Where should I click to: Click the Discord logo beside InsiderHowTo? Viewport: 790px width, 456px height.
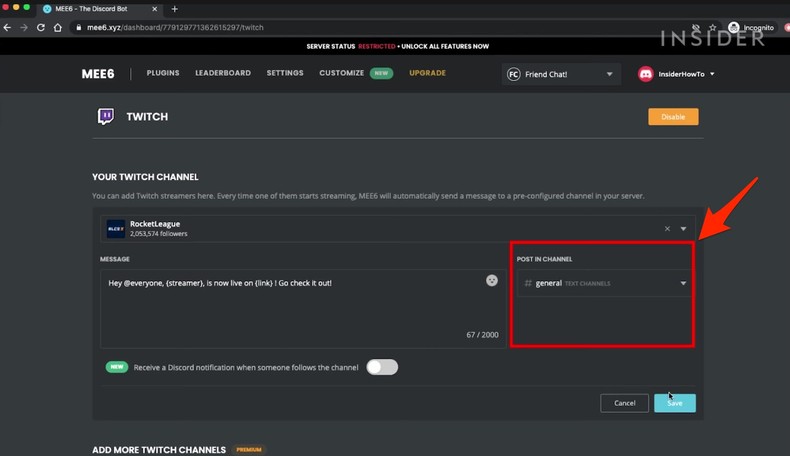(x=646, y=74)
